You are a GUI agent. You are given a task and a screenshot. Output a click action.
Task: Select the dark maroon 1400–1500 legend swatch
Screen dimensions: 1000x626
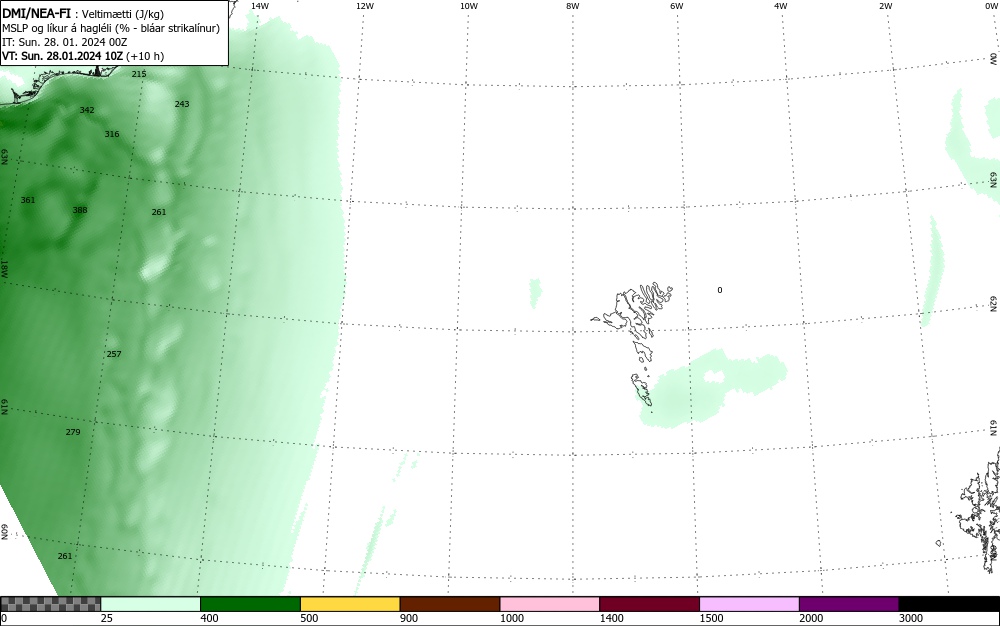point(649,604)
